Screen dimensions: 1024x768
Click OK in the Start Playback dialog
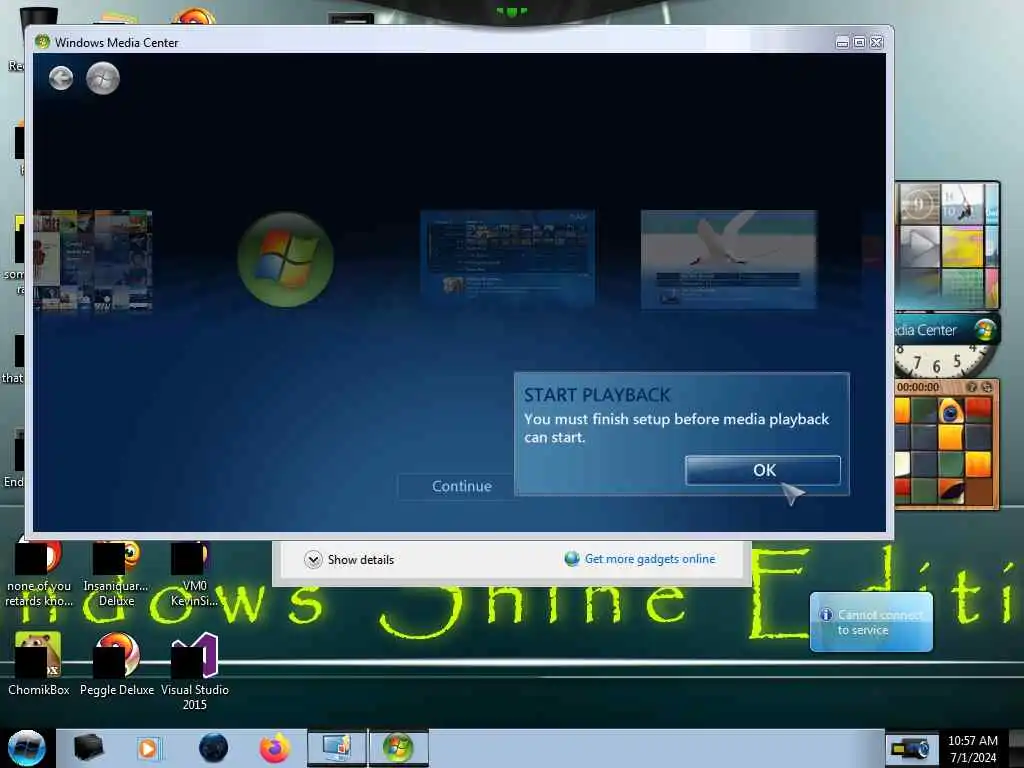click(763, 470)
